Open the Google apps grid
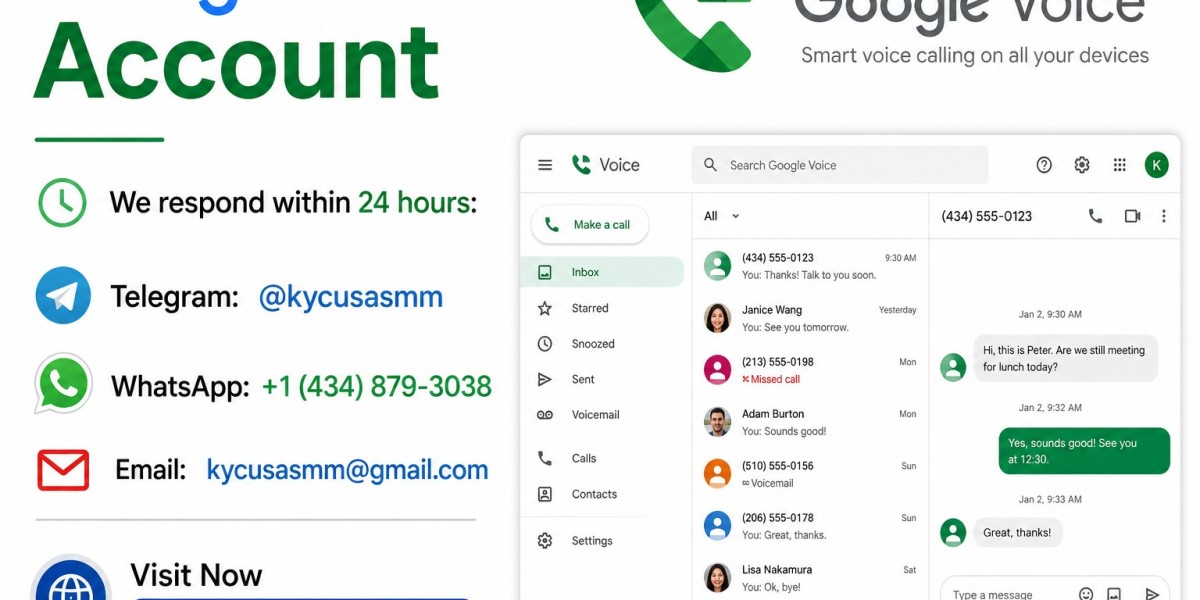The height and width of the screenshot is (600, 1200). tap(1120, 165)
